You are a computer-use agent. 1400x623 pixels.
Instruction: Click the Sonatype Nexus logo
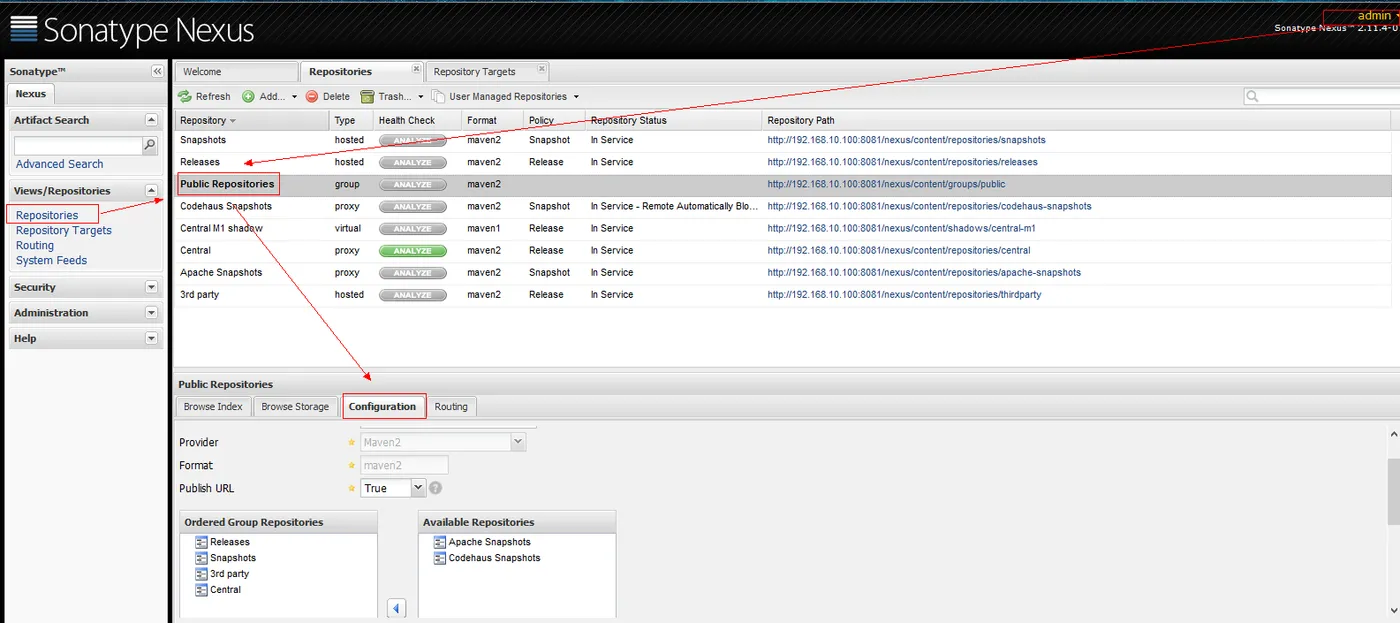coord(132,30)
